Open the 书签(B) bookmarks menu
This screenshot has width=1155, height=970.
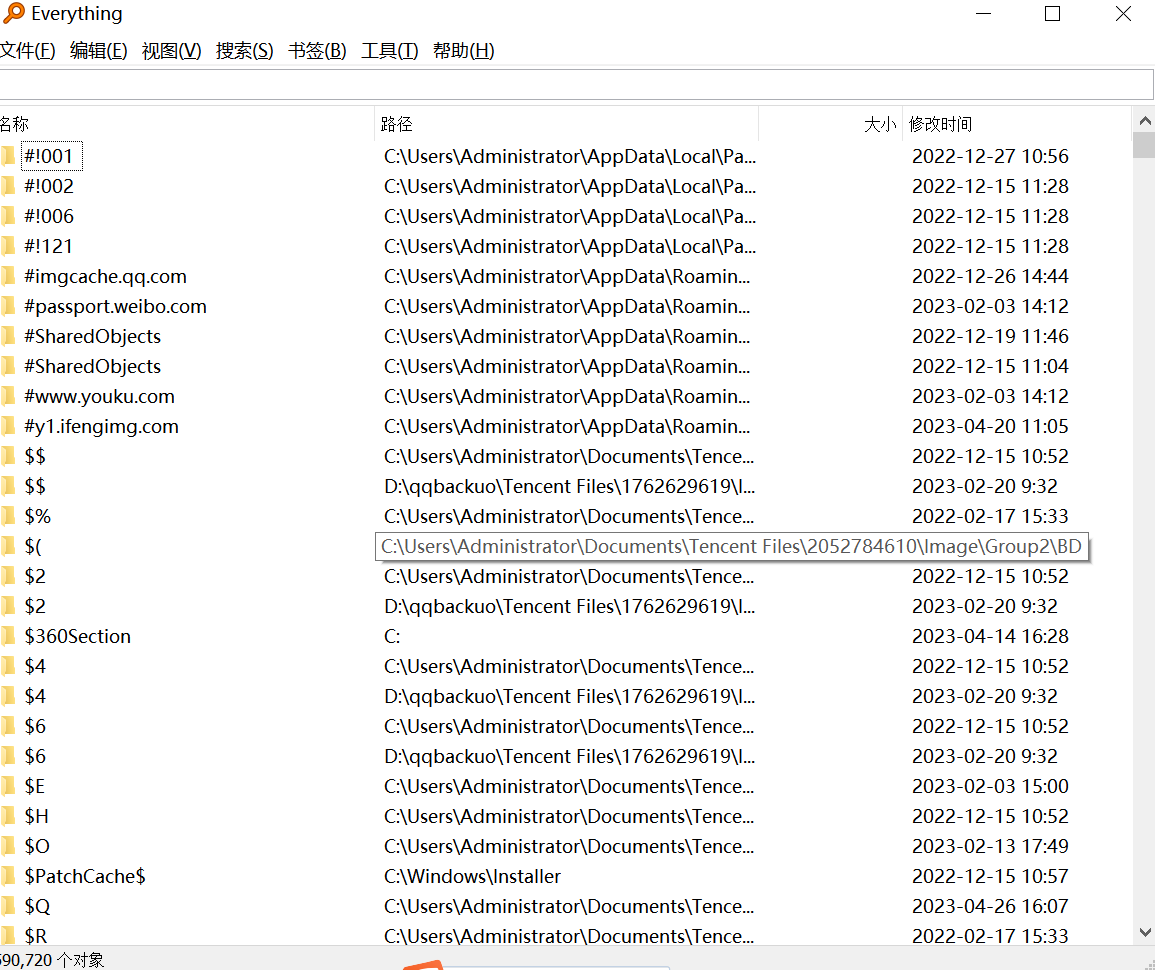pyautogui.click(x=317, y=51)
